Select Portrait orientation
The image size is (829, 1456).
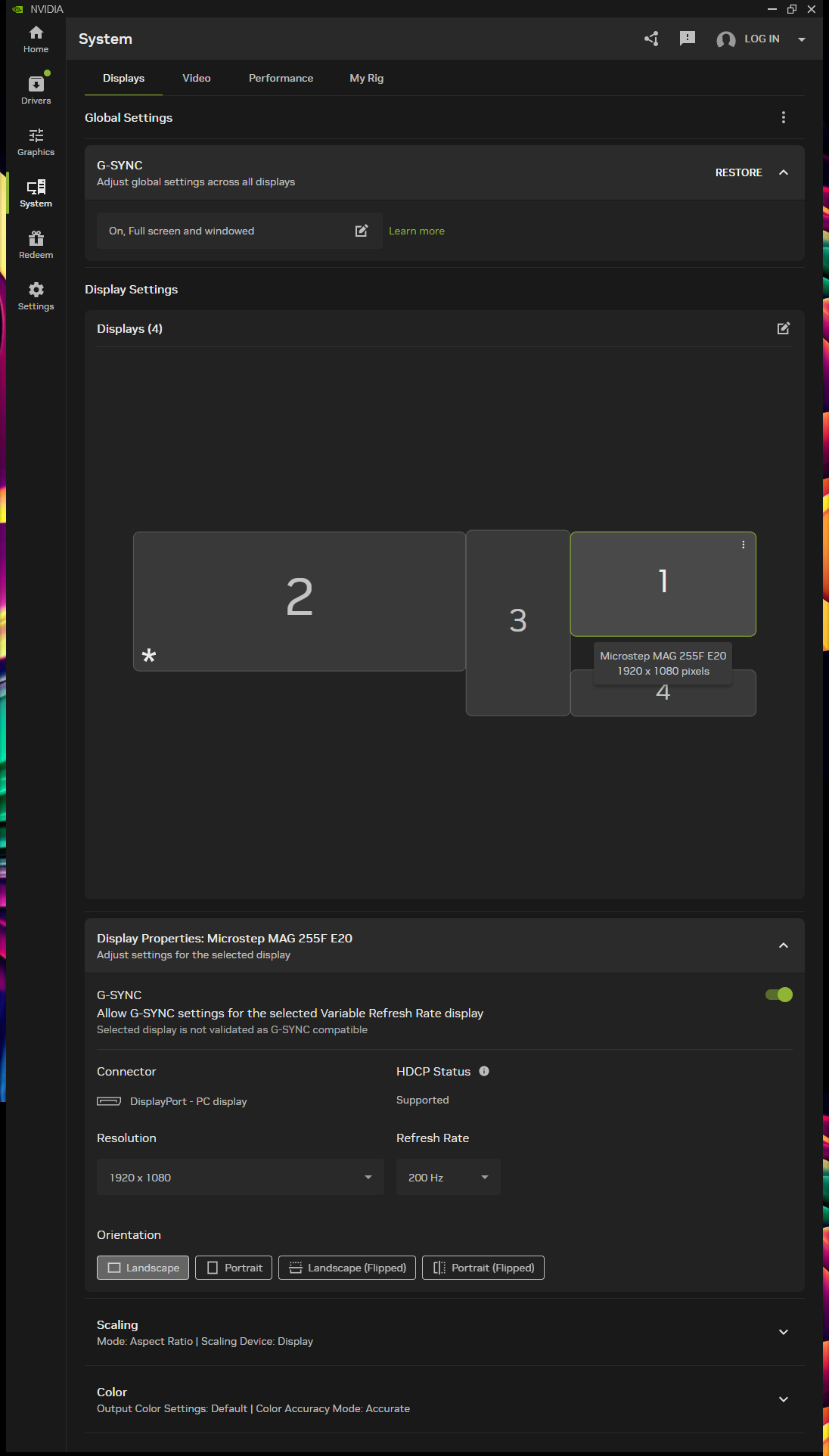click(234, 1268)
